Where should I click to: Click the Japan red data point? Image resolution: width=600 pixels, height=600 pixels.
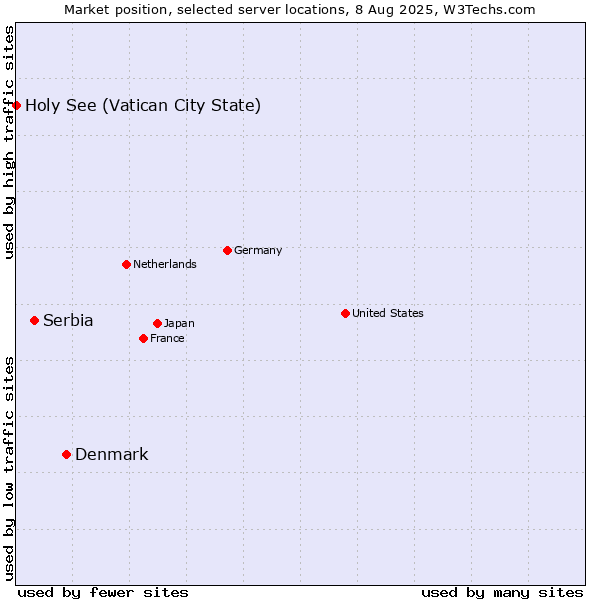click(x=157, y=324)
